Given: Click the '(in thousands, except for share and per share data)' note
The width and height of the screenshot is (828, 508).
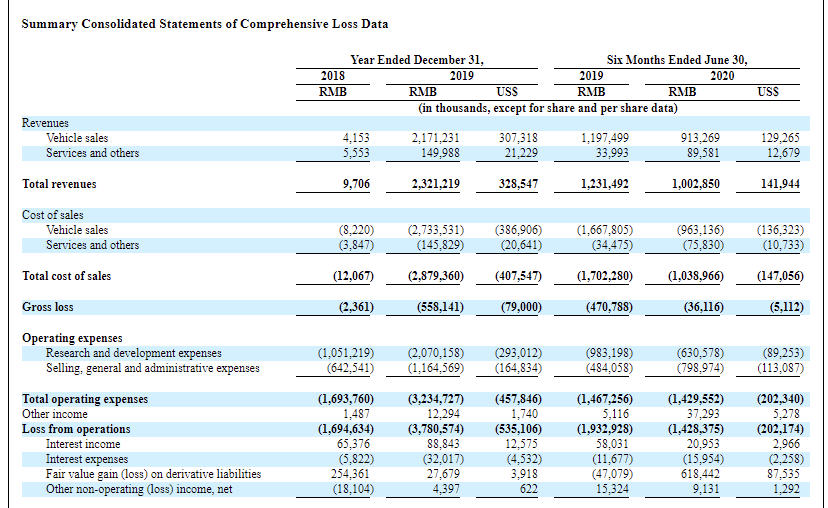Looking at the screenshot, I should (548, 108).
